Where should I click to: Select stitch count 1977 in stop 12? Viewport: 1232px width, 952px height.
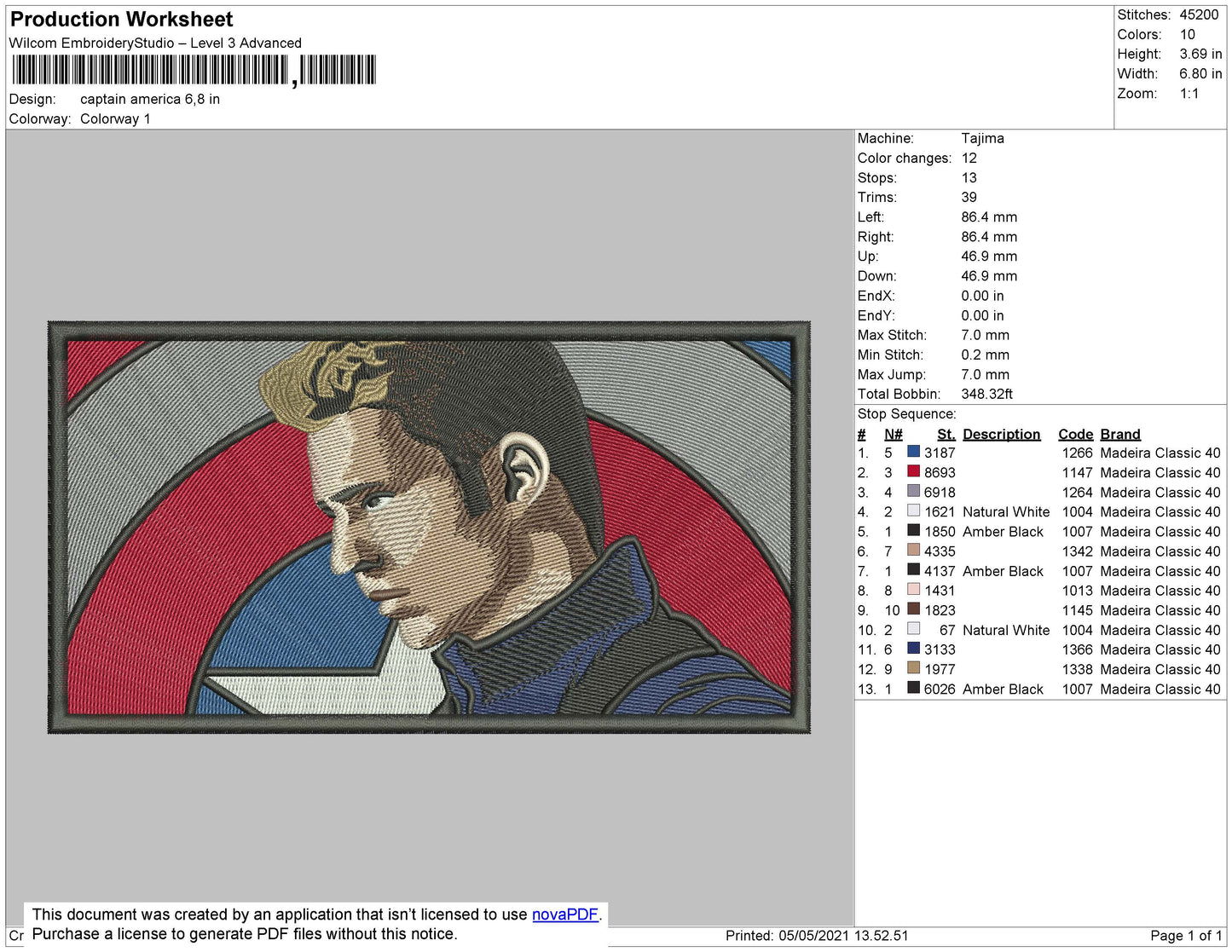click(x=940, y=669)
